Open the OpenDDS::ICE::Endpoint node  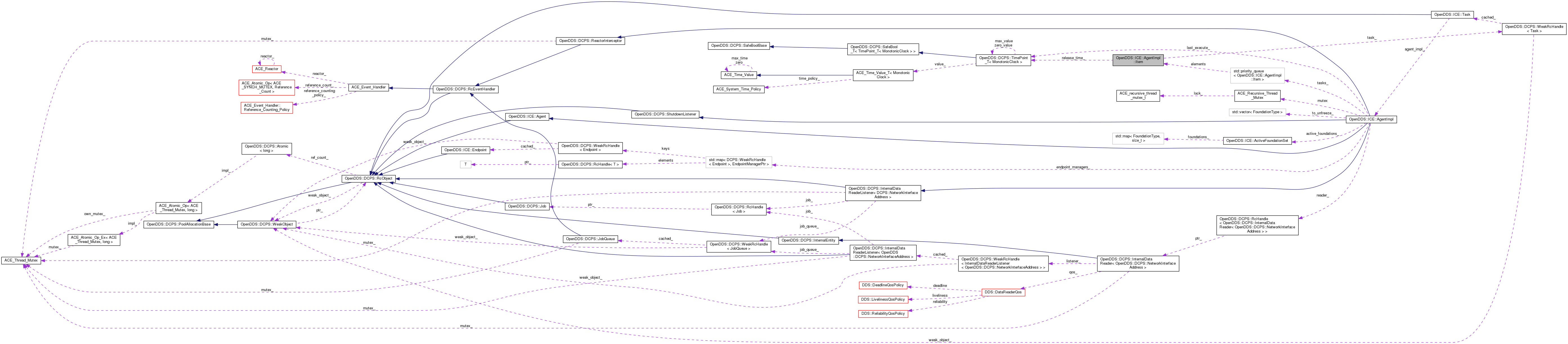tap(466, 150)
